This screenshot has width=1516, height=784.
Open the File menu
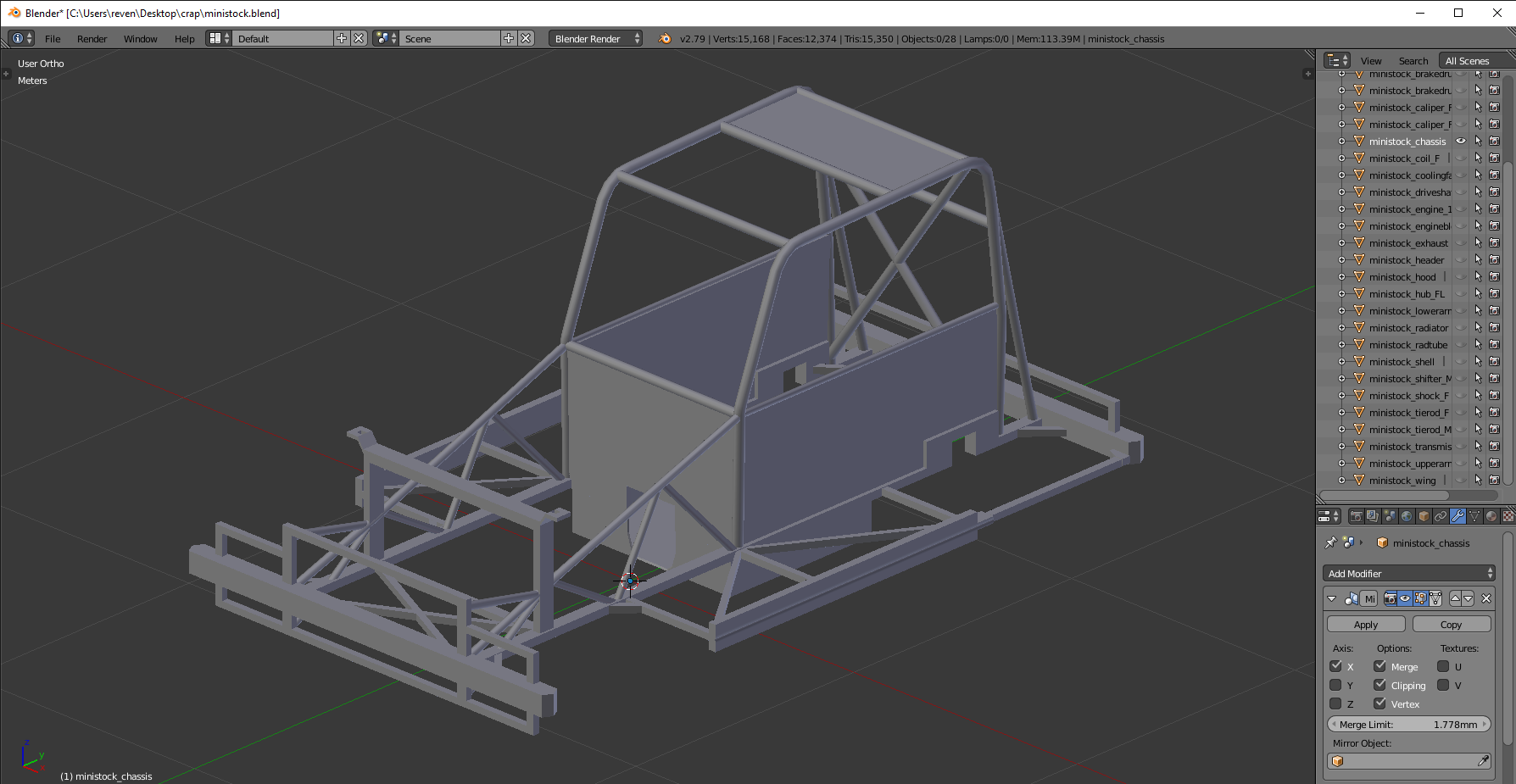pos(53,39)
